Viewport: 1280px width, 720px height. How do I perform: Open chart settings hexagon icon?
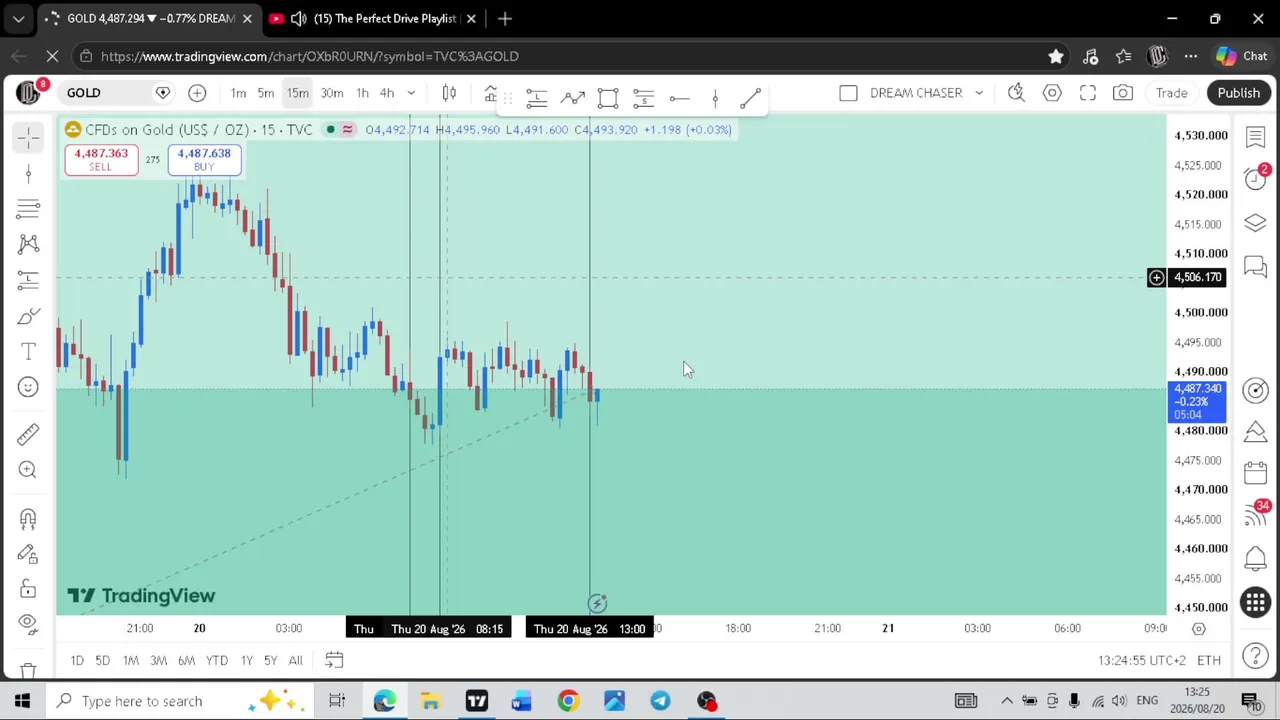click(x=1052, y=93)
